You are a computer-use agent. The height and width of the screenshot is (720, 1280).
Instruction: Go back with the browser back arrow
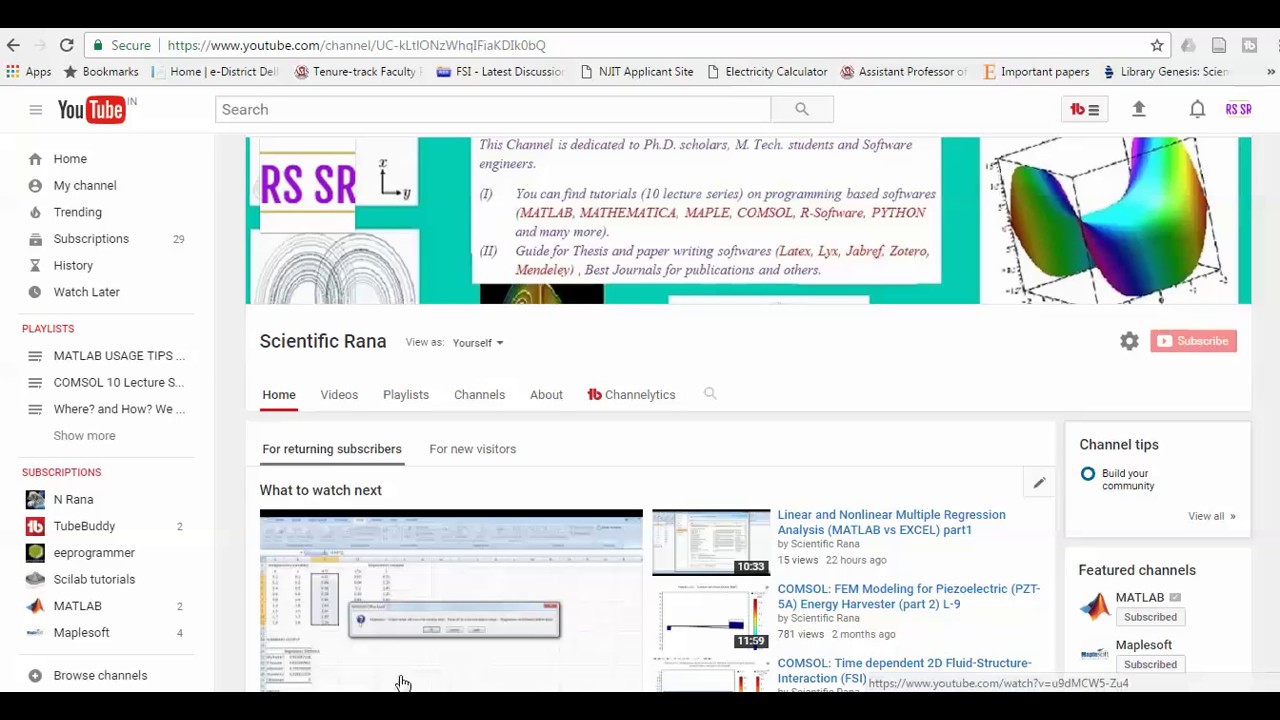(x=13, y=45)
